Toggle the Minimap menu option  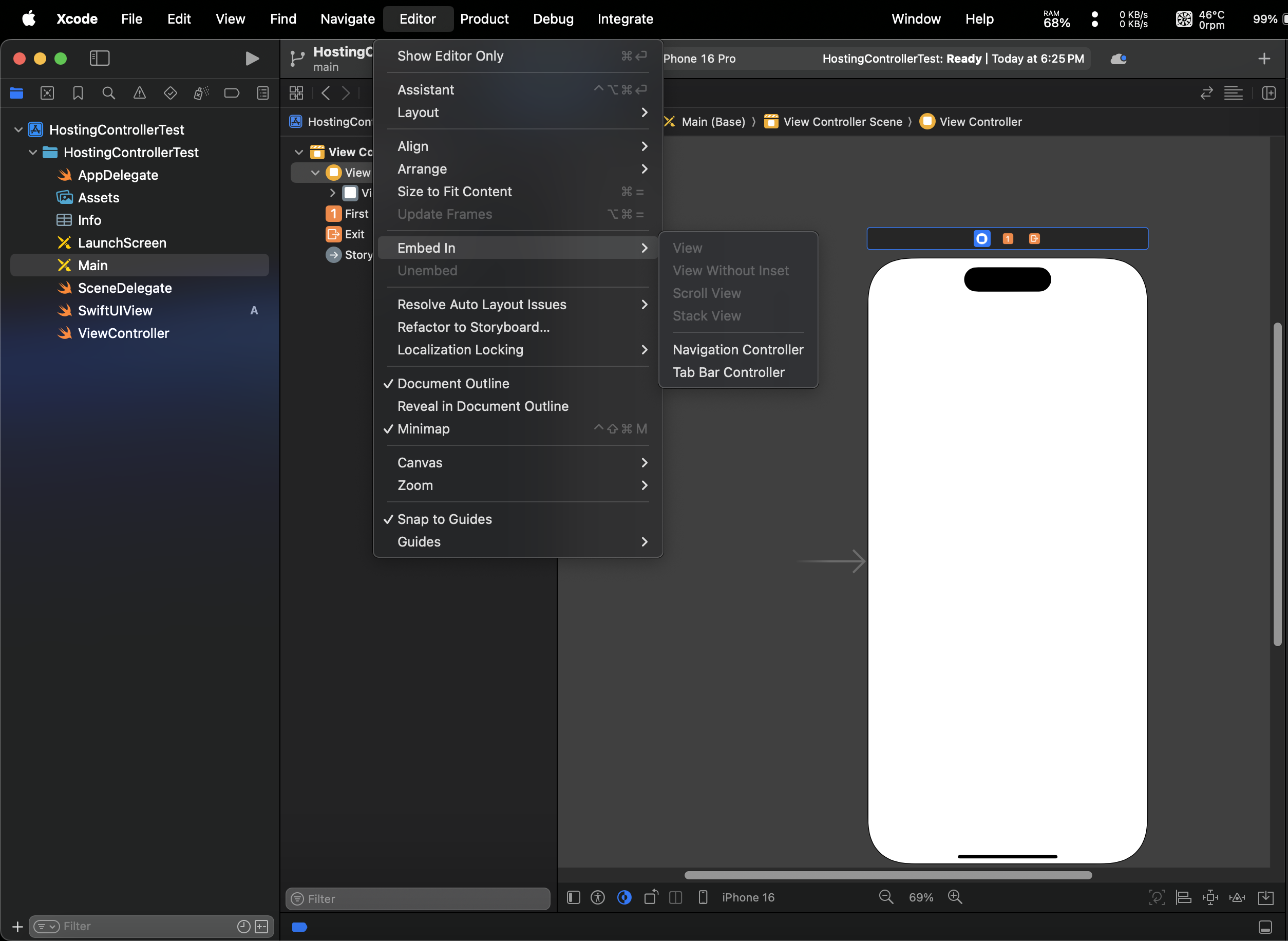tap(424, 428)
